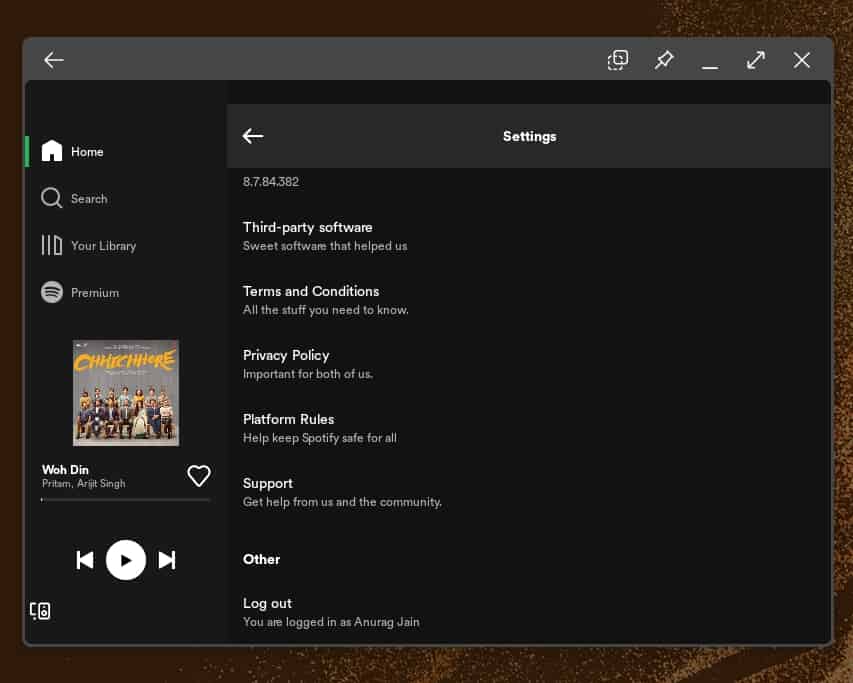Click the Woh Din song title
This screenshot has width=853, height=683.
click(65, 469)
